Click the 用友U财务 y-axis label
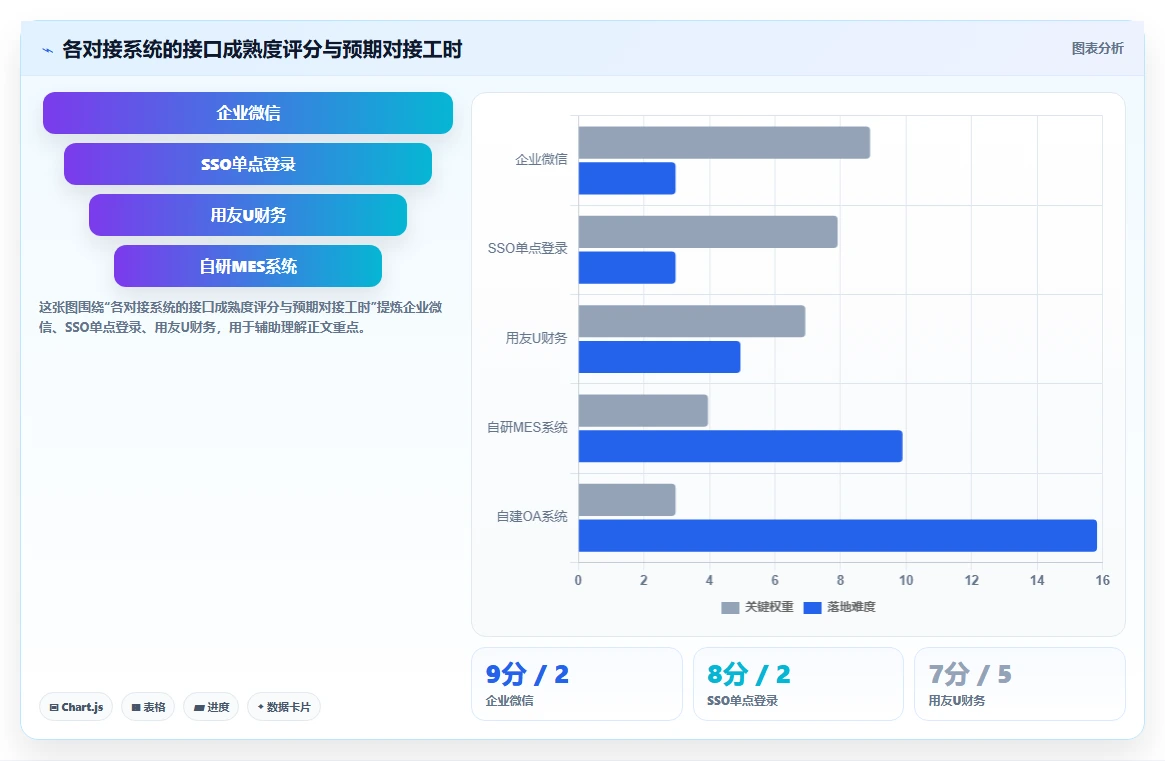This screenshot has width=1165, height=761. [536, 338]
